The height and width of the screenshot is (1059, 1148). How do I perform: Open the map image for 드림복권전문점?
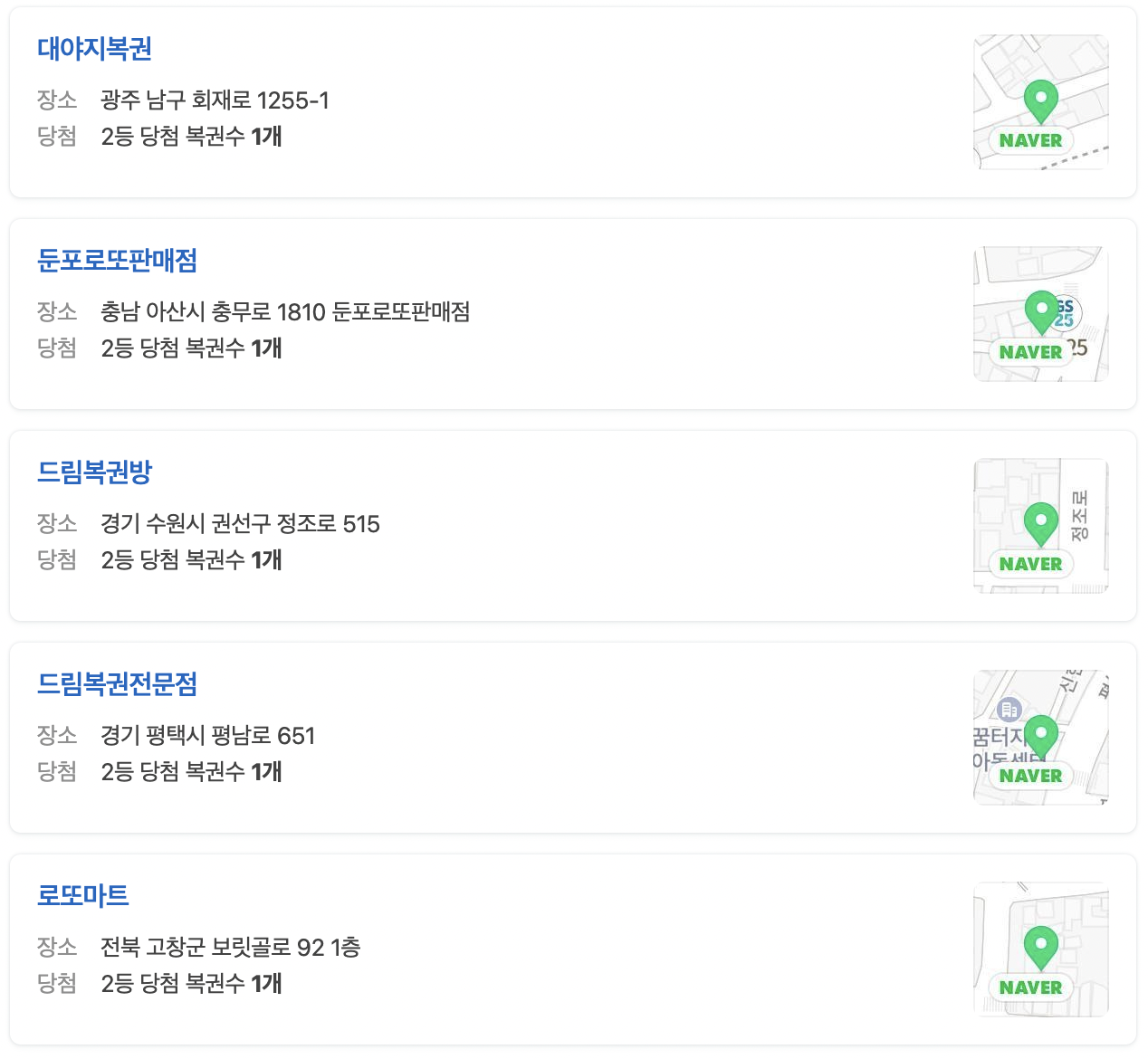pos(1040,736)
